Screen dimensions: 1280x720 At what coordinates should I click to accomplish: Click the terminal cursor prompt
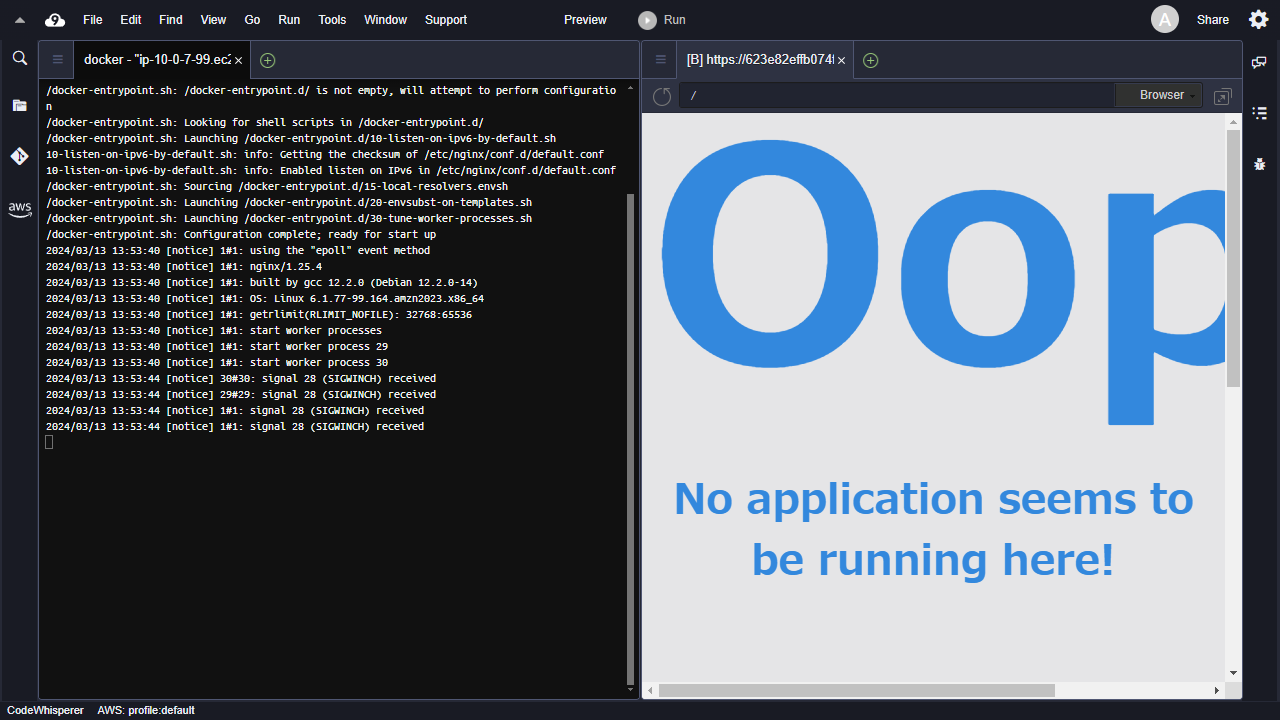click(x=49, y=442)
